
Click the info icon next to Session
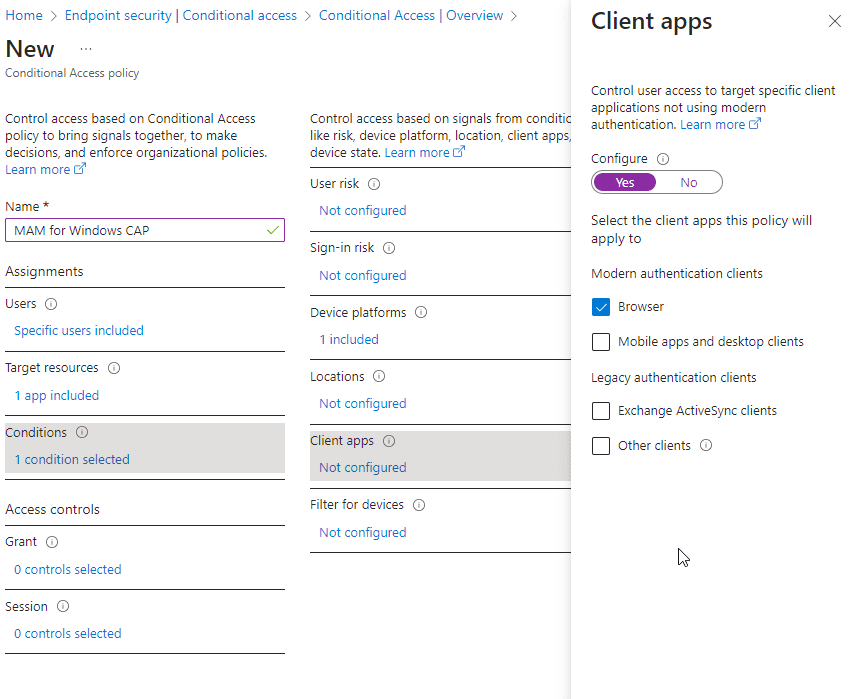click(x=63, y=606)
